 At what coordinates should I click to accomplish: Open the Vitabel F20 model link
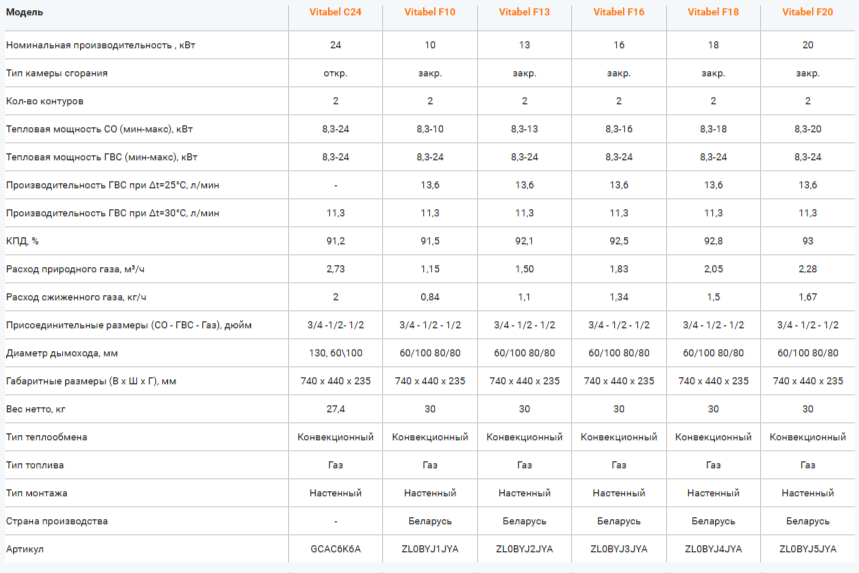coord(808,12)
